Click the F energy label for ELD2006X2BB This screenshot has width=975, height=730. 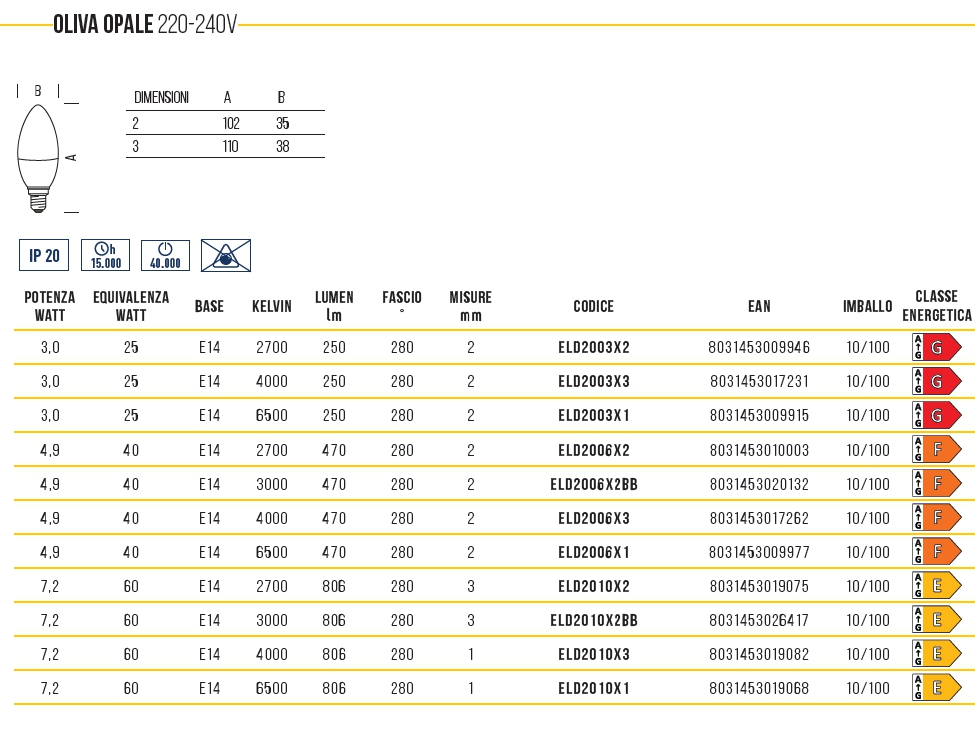(936, 484)
